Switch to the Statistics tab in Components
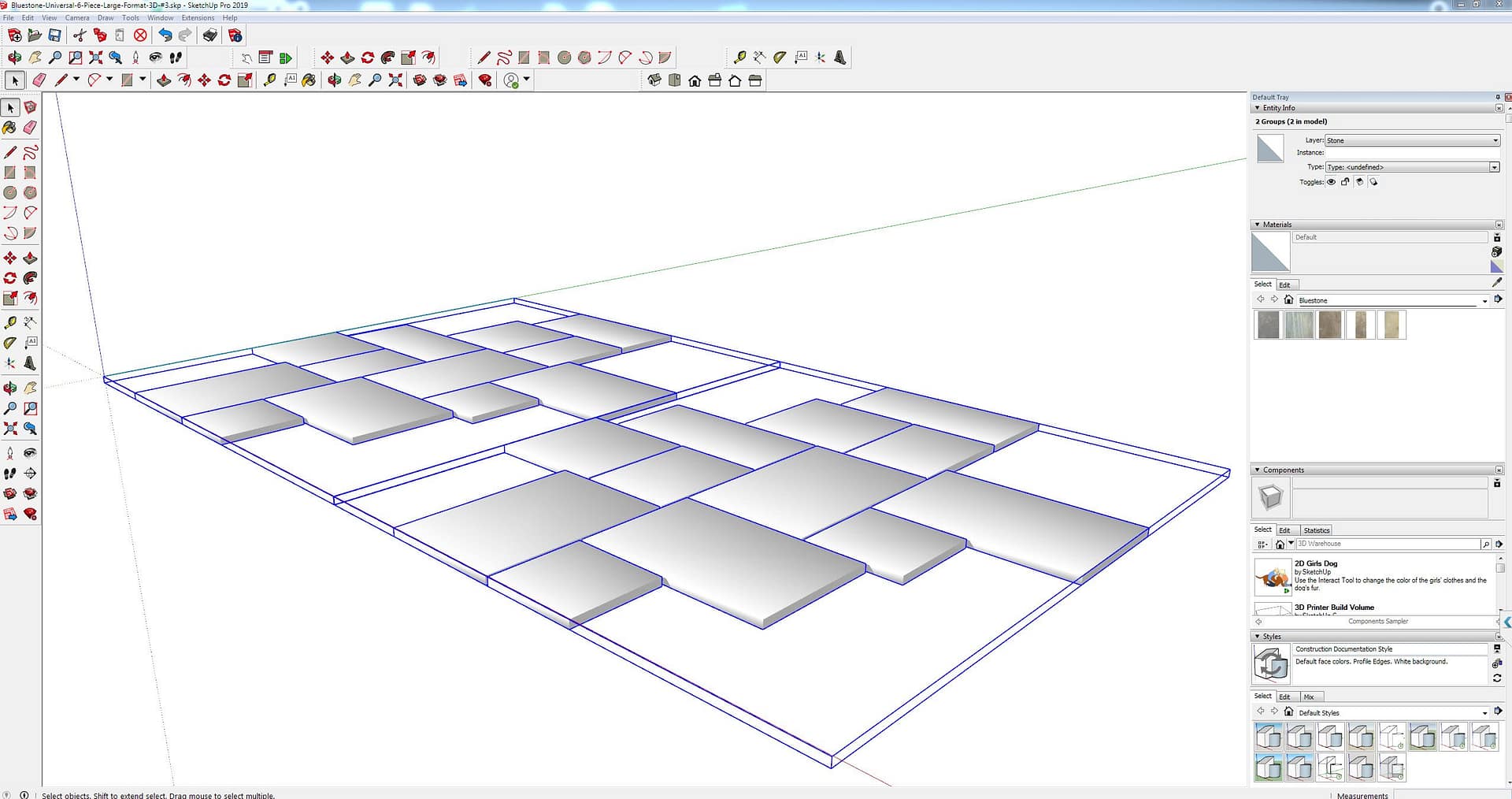The image size is (1512, 799). pyautogui.click(x=1316, y=530)
